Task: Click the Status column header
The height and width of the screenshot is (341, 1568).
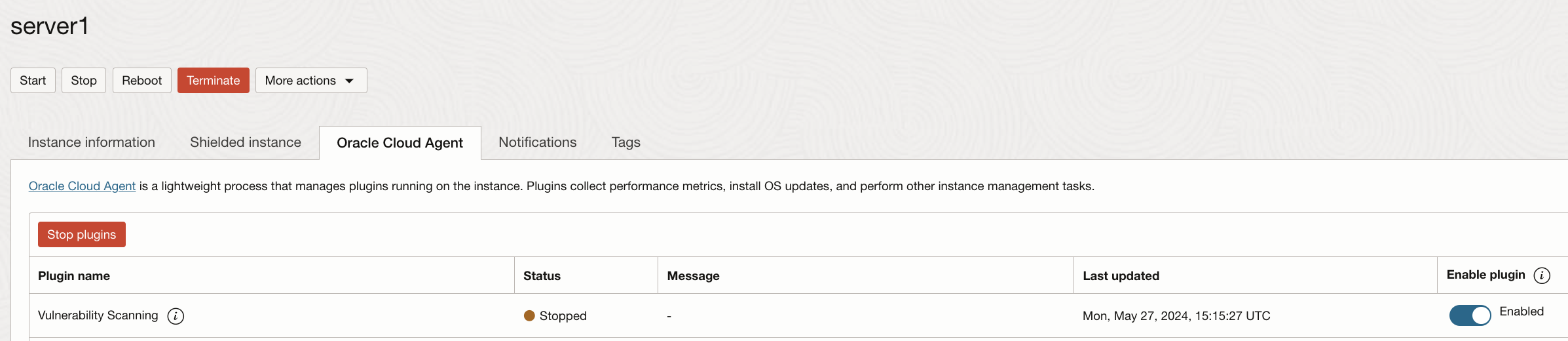Action: [542, 276]
